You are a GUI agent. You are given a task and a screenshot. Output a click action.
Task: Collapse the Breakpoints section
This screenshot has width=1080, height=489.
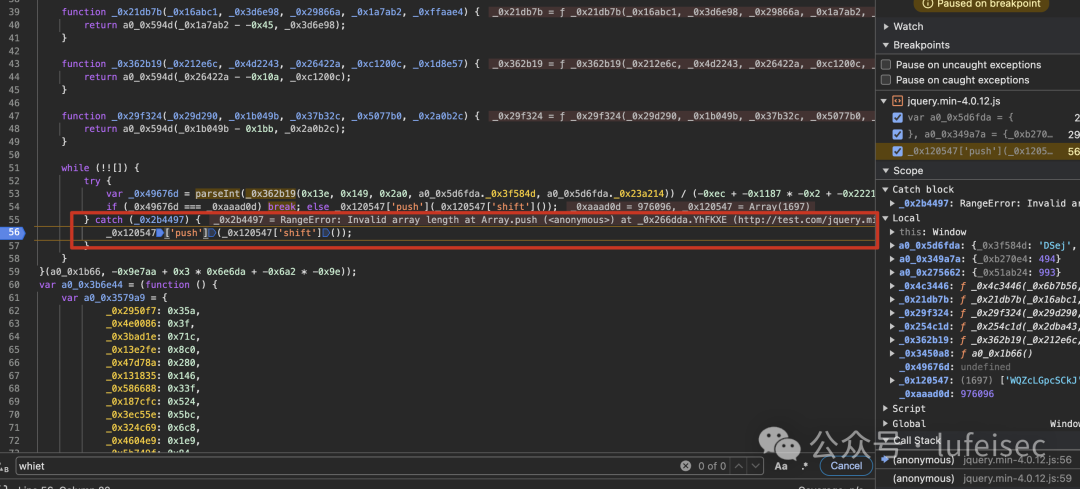[x=886, y=45]
